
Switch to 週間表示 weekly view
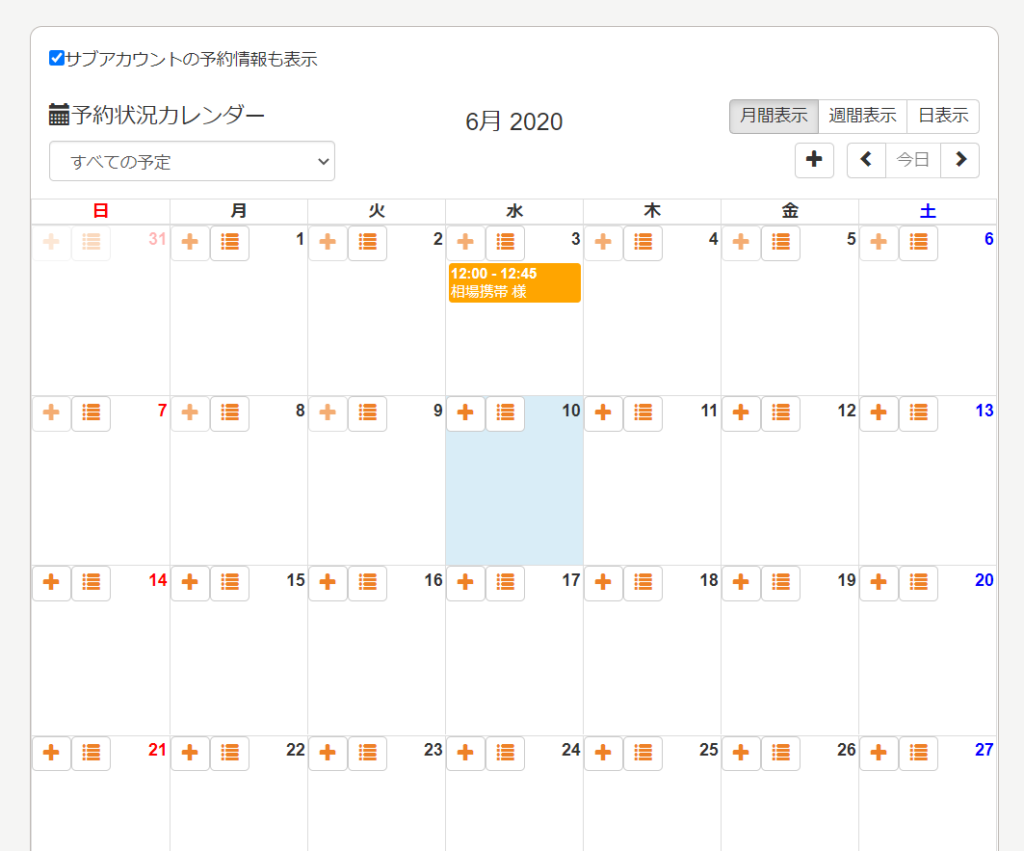pyautogui.click(x=862, y=116)
